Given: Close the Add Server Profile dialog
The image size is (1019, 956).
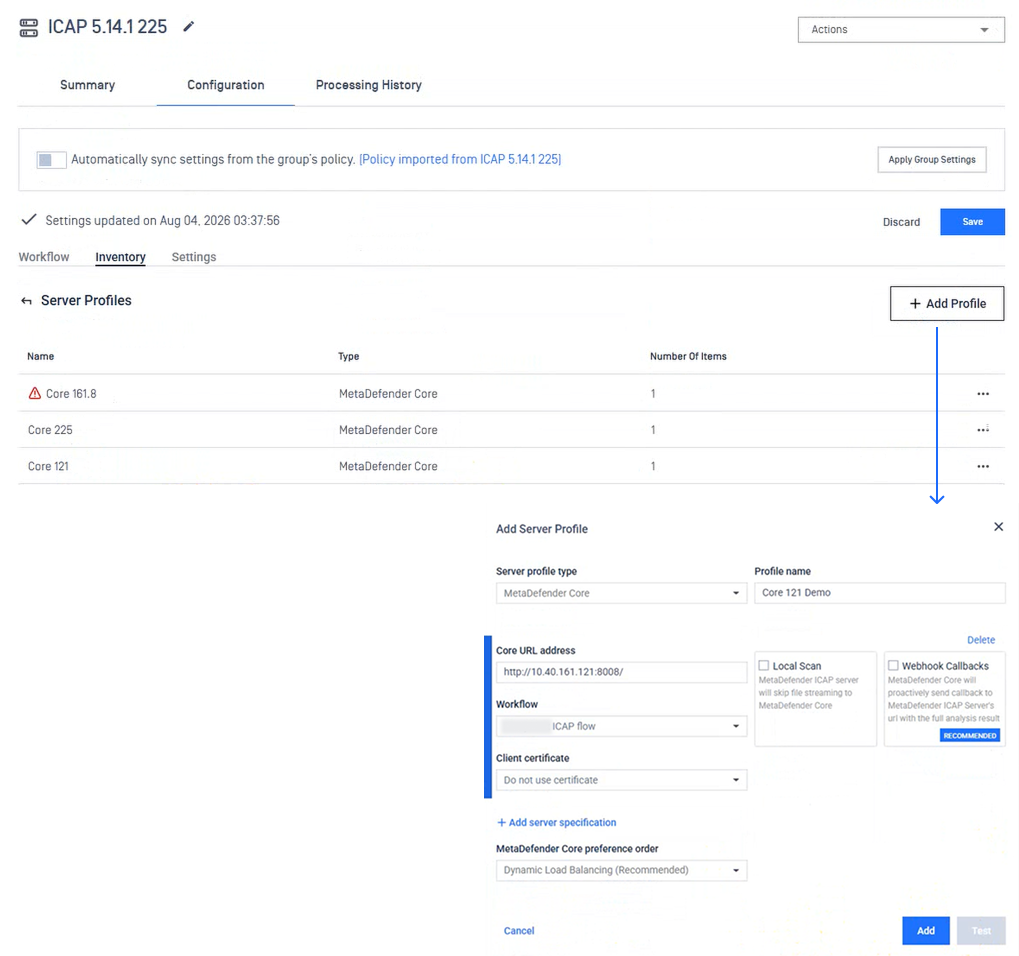Looking at the screenshot, I should (x=998, y=526).
